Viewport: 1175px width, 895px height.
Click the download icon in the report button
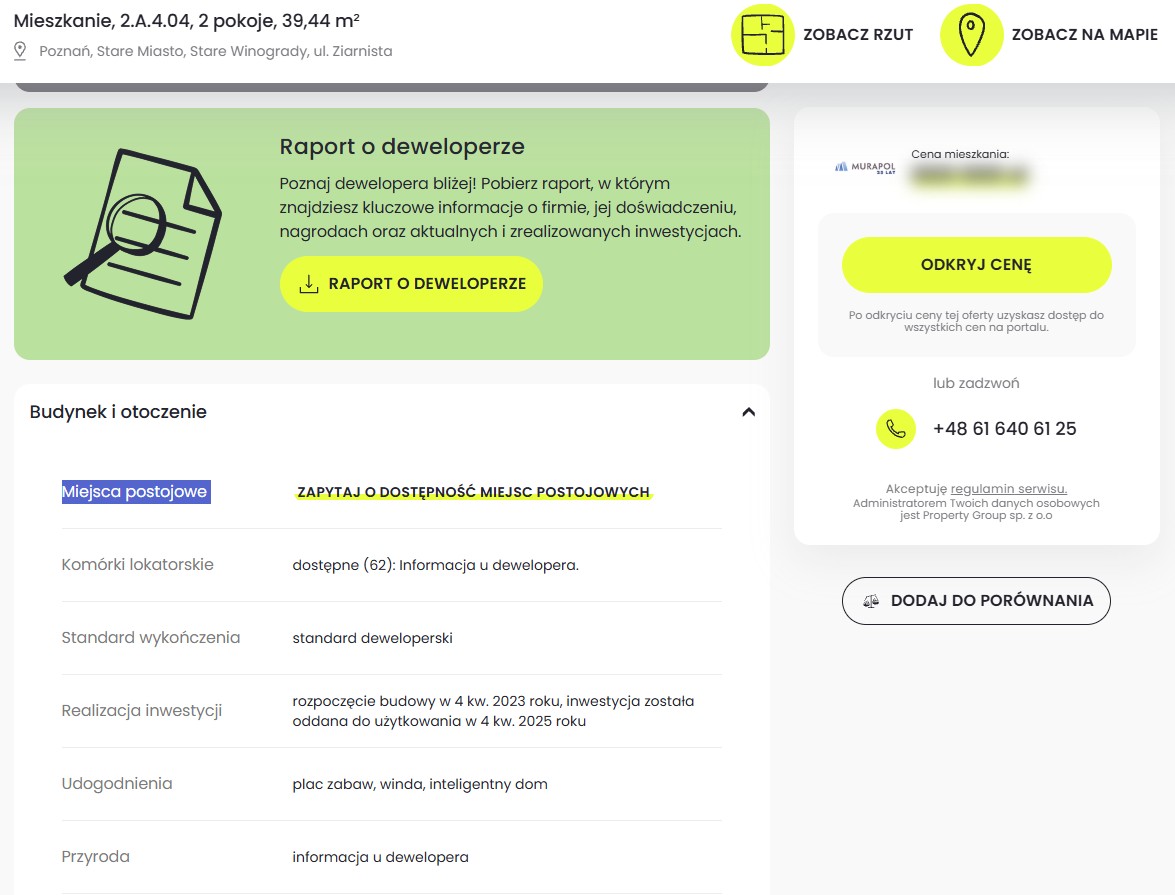[309, 284]
